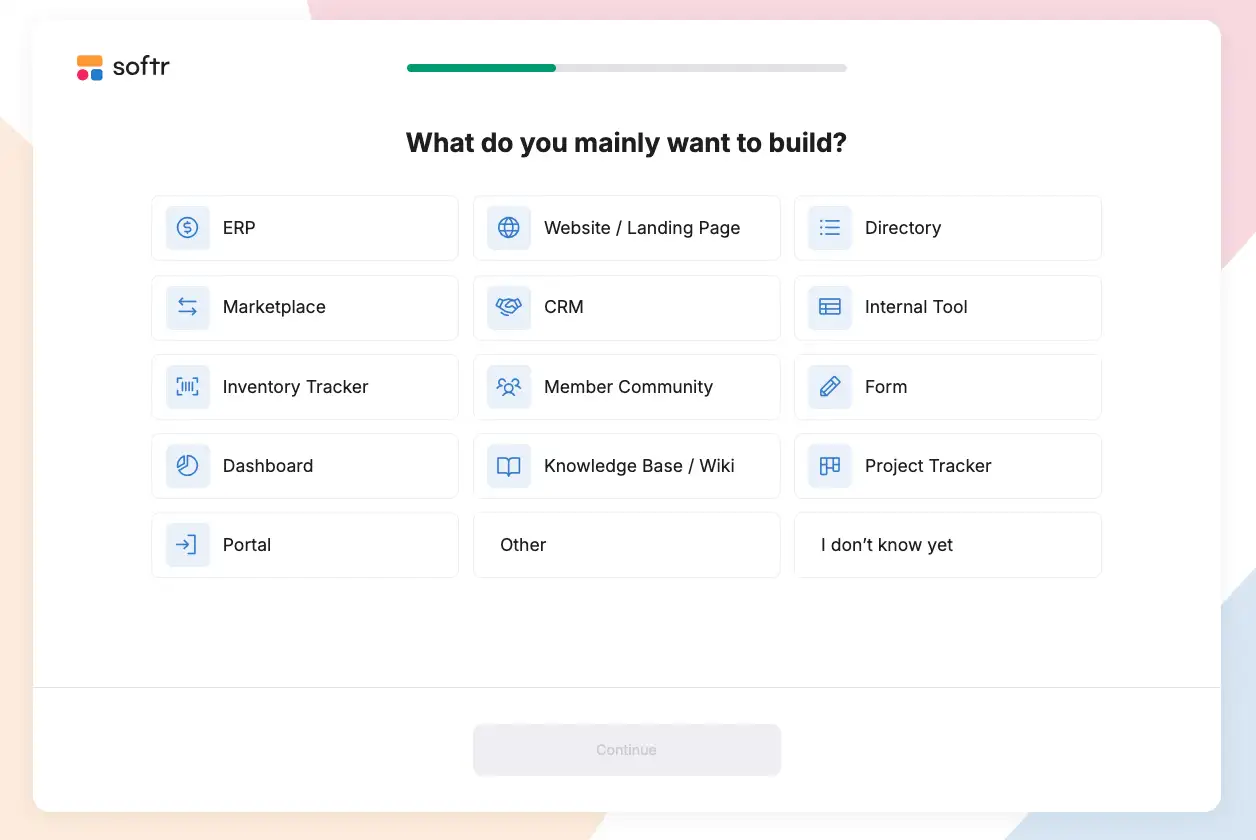Pick the Knowledge Base / Wiki label
The width and height of the screenshot is (1256, 840).
(639, 466)
